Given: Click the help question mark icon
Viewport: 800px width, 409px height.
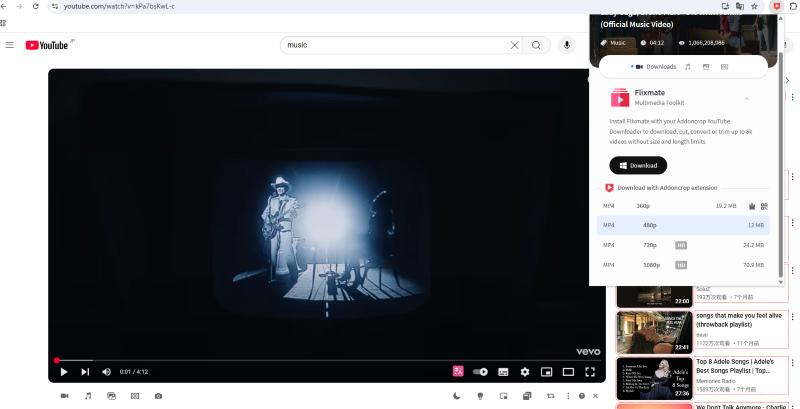Looking at the screenshot, I should [x=582, y=396].
